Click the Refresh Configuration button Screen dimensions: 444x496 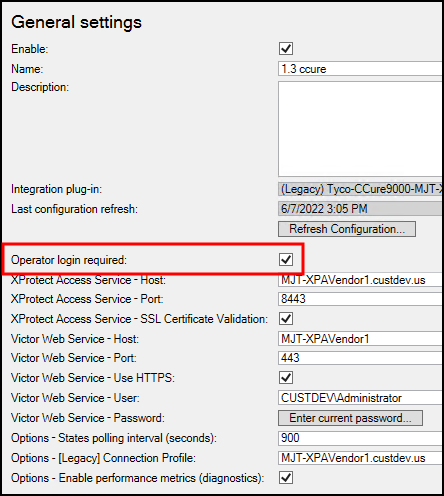coord(347,229)
